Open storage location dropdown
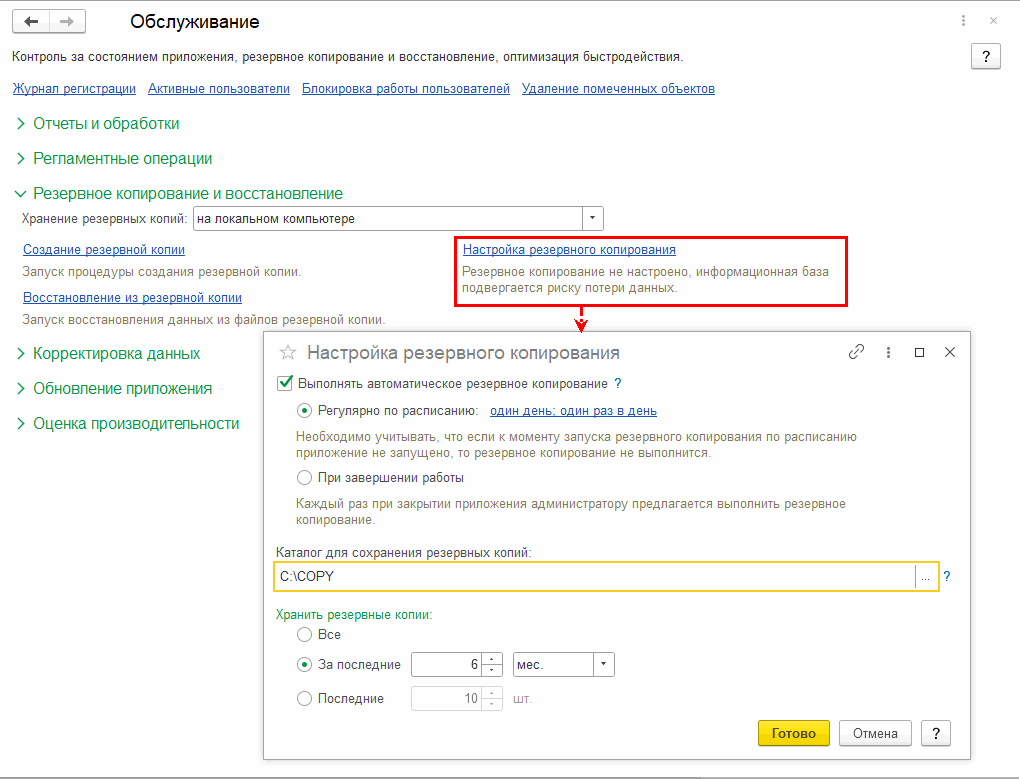 click(593, 218)
